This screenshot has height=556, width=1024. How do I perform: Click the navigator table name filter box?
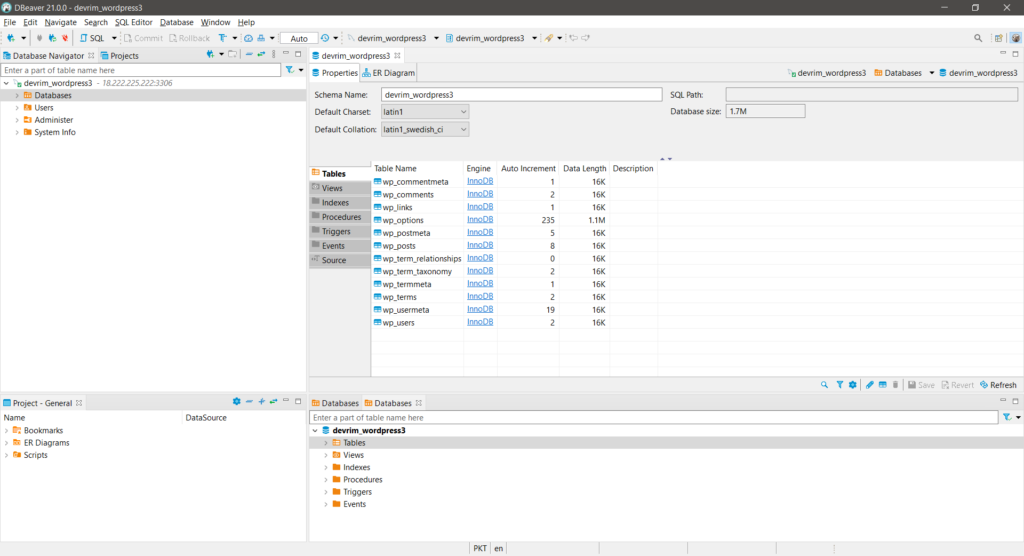pos(140,70)
